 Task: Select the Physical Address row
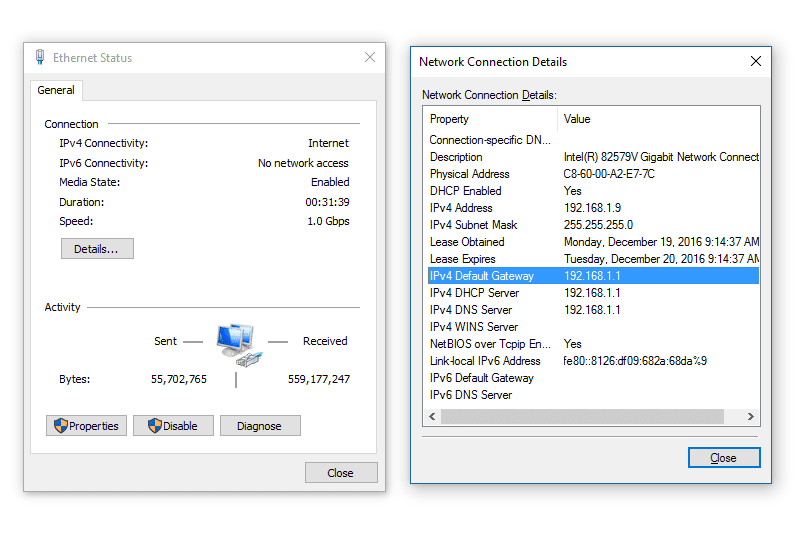(x=593, y=174)
